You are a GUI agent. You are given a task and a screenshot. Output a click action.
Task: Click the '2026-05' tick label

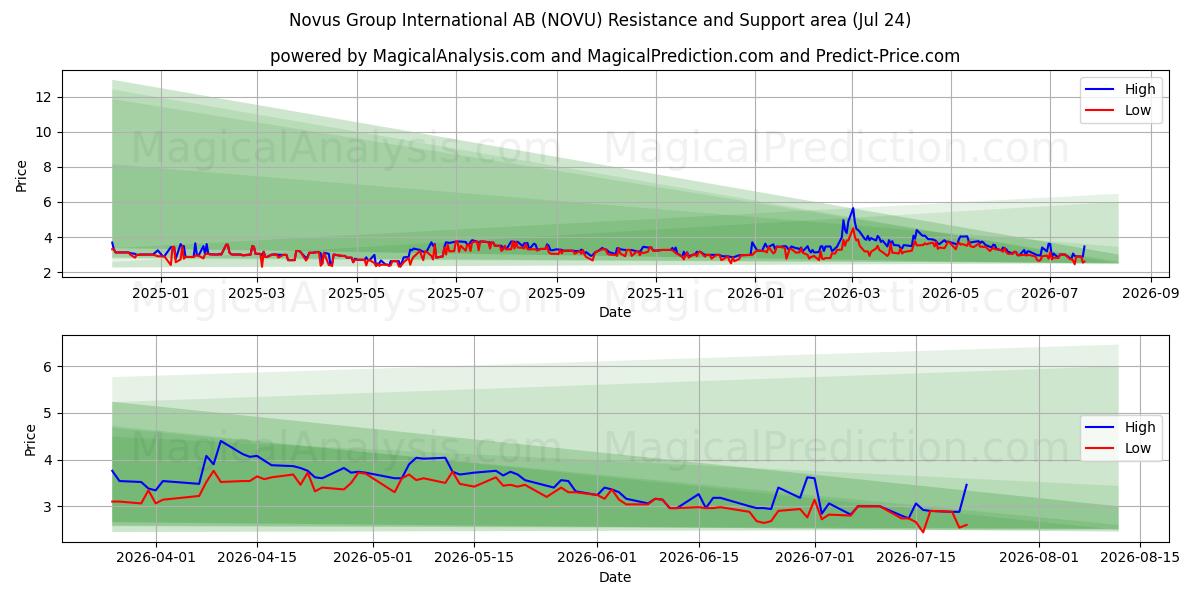click(x=952, y=293)
